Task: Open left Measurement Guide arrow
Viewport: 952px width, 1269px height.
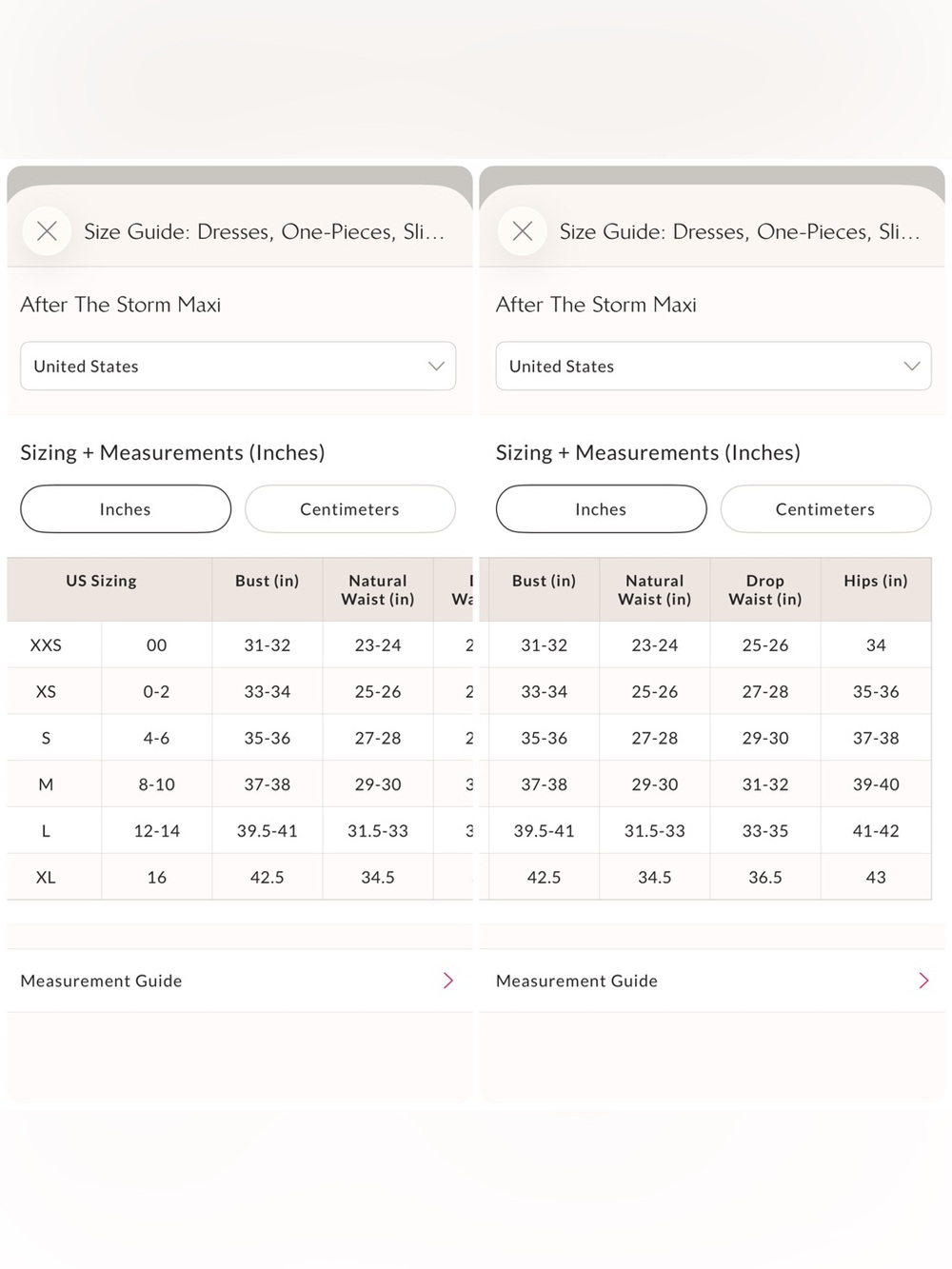Action: pyautogui.click(x=448, y=981)
